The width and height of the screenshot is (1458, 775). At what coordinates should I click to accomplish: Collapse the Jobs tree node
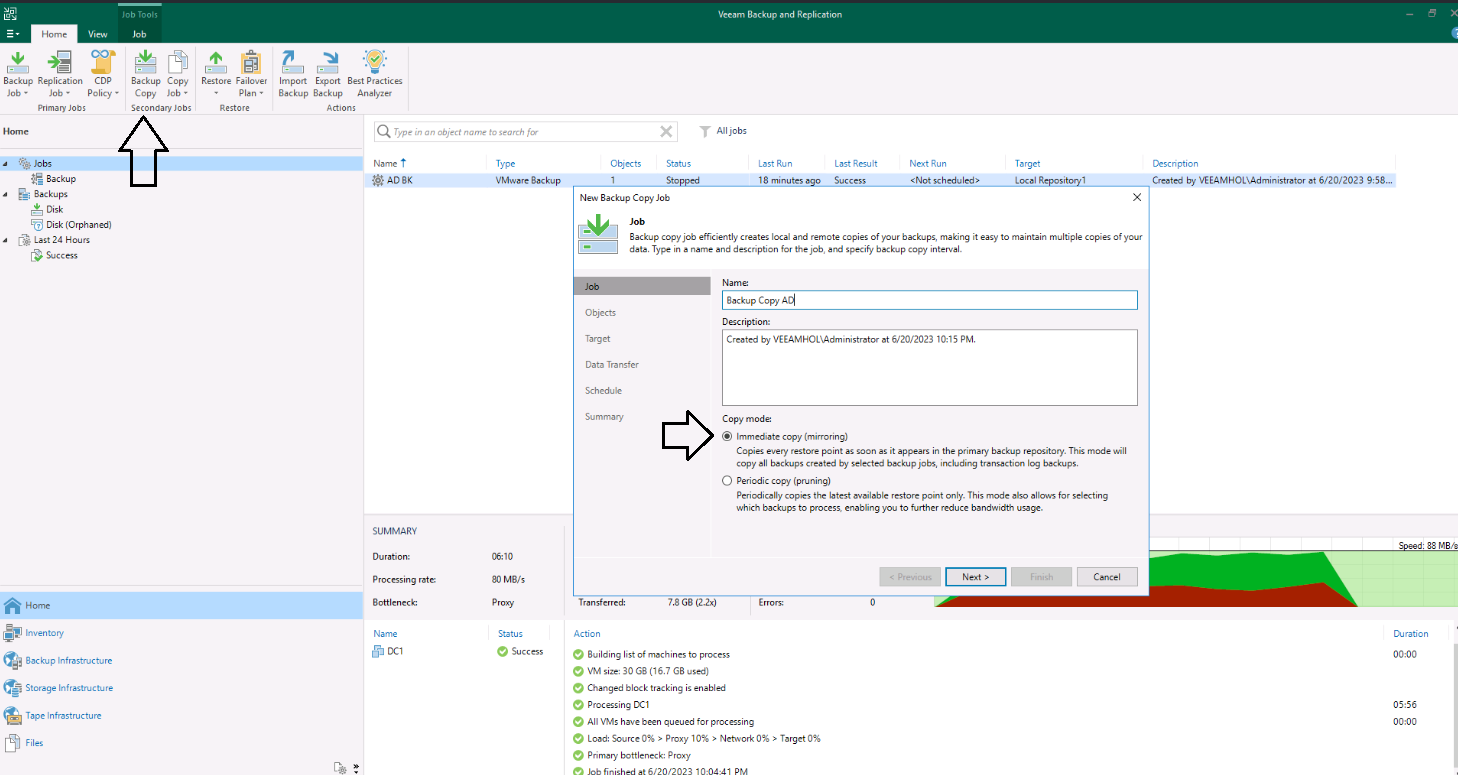click(6, 164)
